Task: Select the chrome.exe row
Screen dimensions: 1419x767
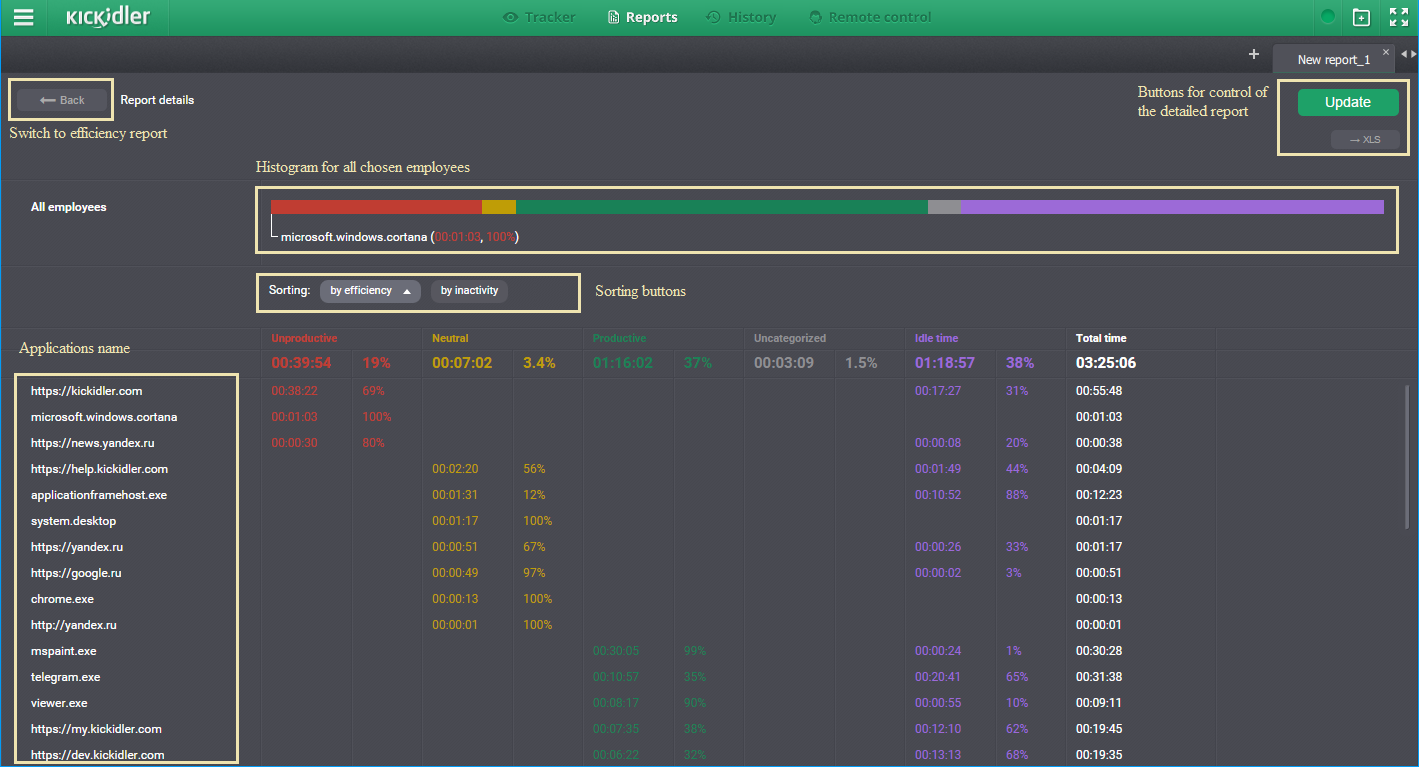Action: point(62,599)
